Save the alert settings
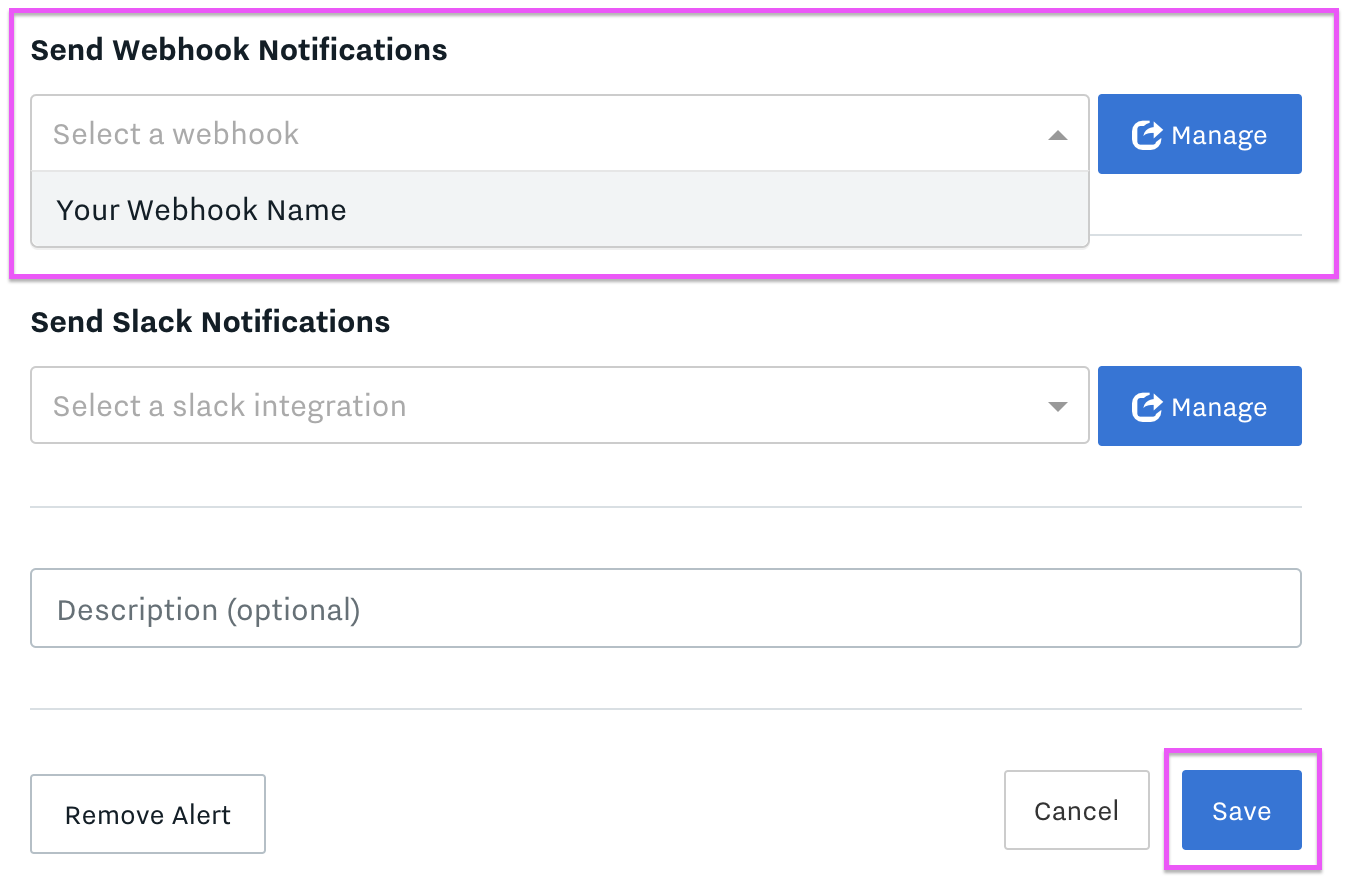1352x896 pixels. (x=1241, y=811)
